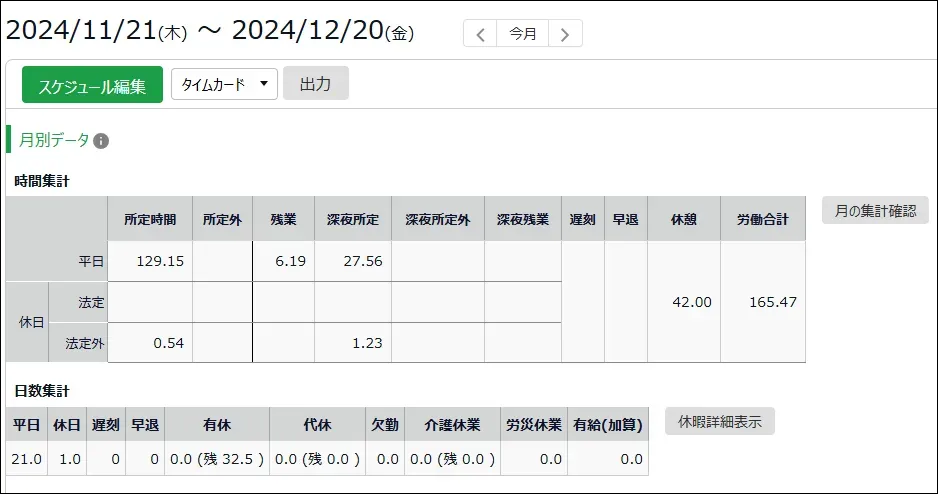Click the holiday late-night value 1.23
The width and height of the screenshot is (938, 494).
pos(367,343)
